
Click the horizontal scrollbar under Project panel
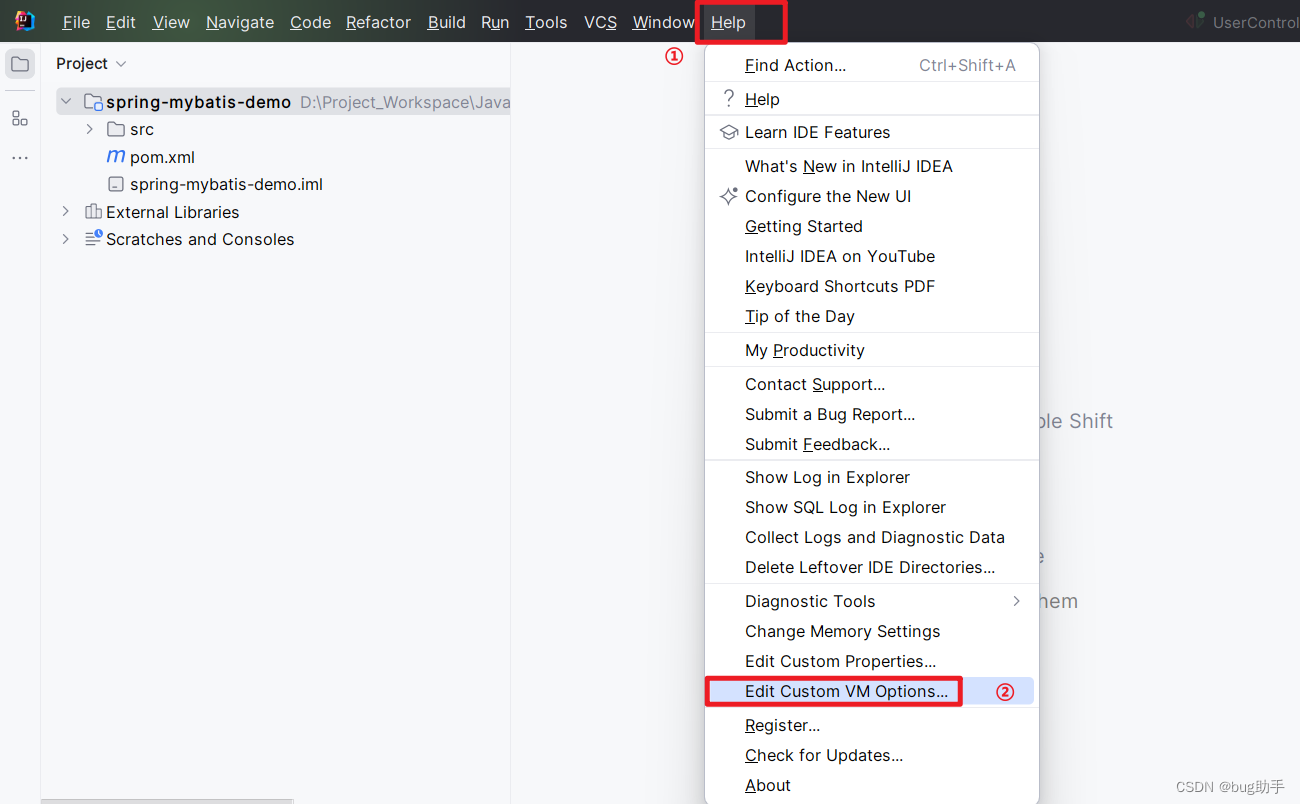(167, 801)
